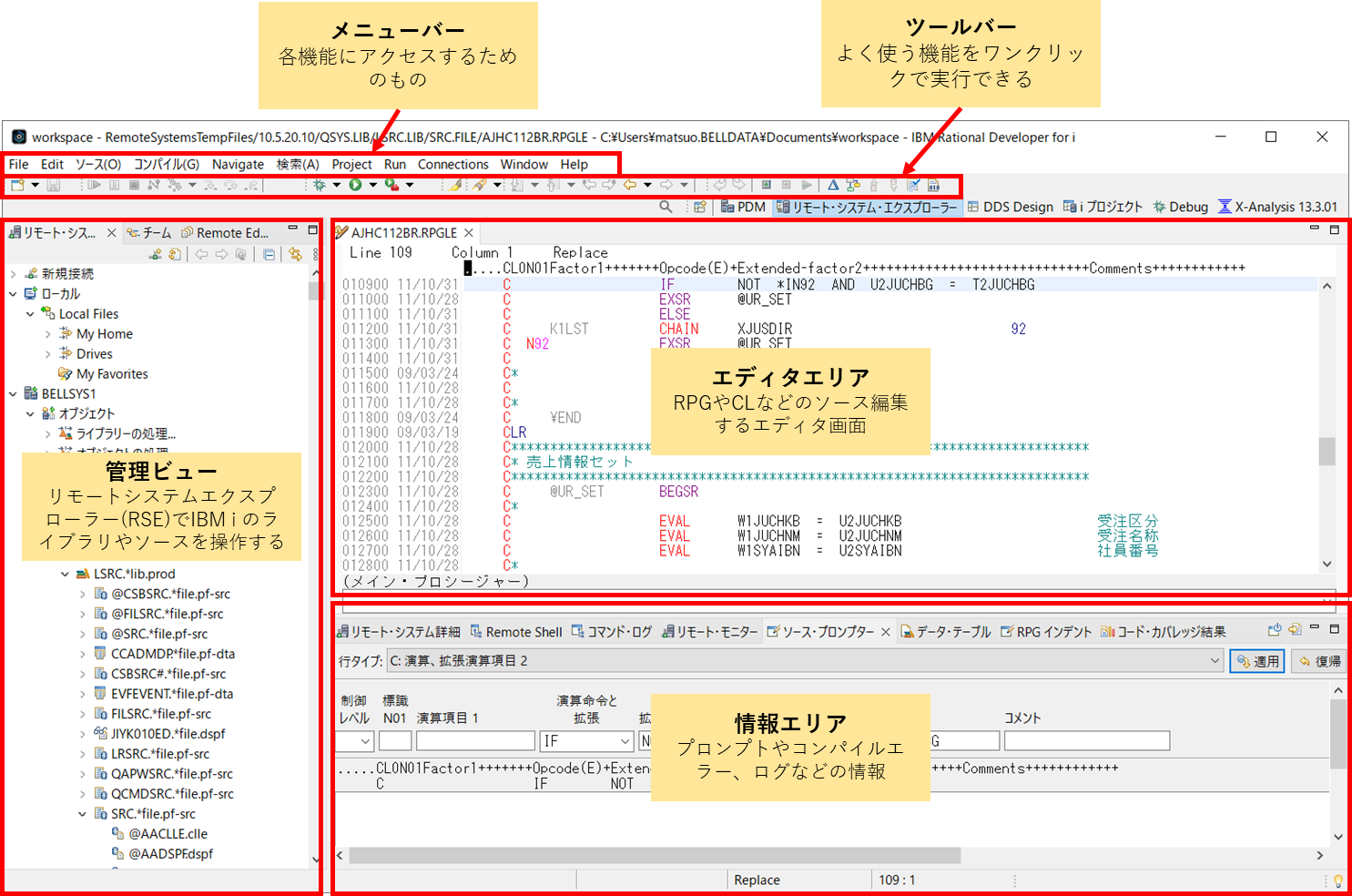Switch to the X-Analysis 13.3.01 perspective
1352x896 pixels.
(1277, 207)
